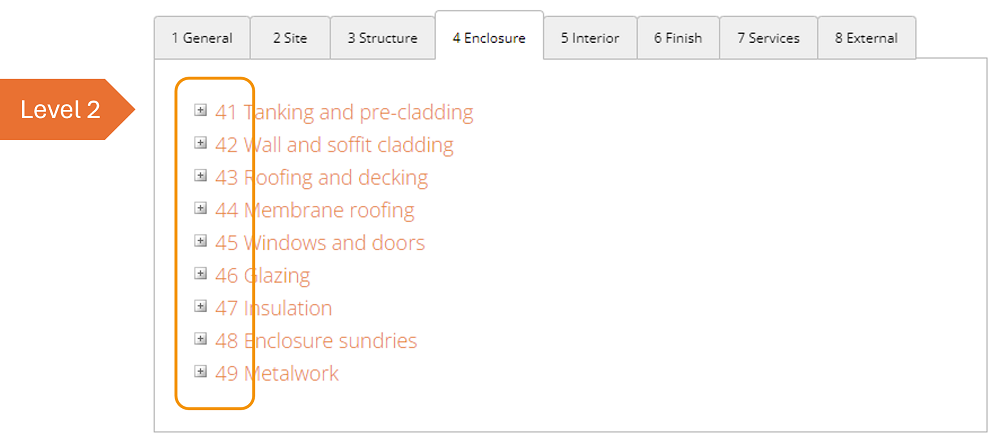The width and height of the screenshot is (1000, 446).
Task: Select the 3 Structure tab
Action: pos(382,38)
